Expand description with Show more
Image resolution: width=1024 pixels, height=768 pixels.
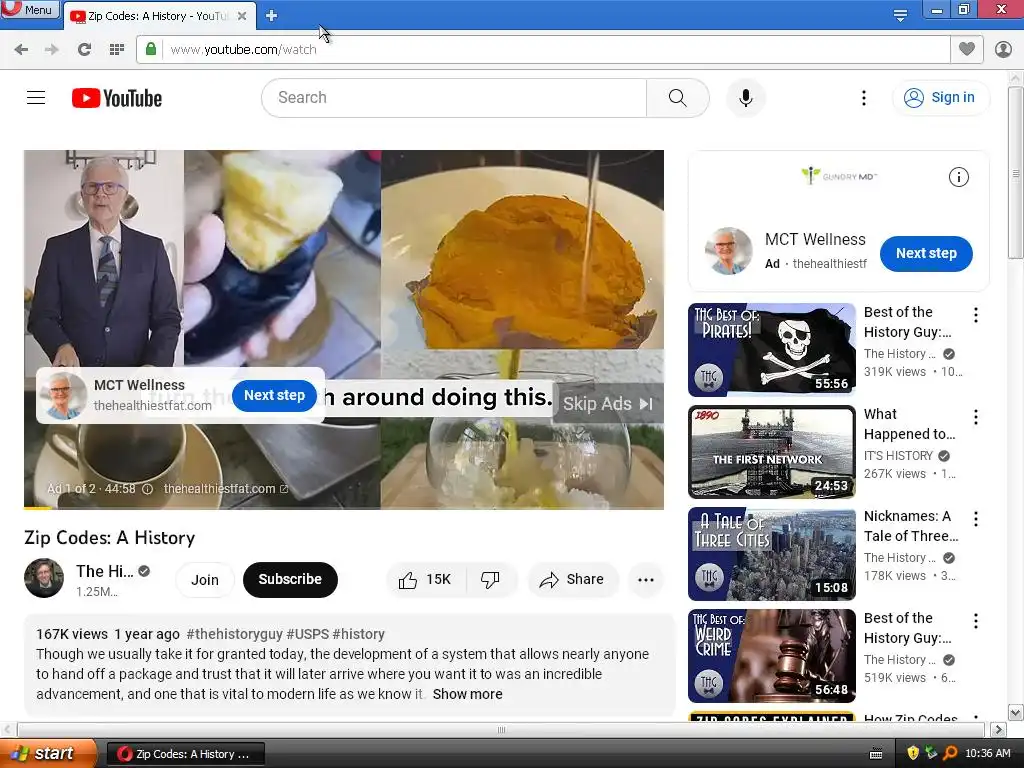[x=468, y=694]
